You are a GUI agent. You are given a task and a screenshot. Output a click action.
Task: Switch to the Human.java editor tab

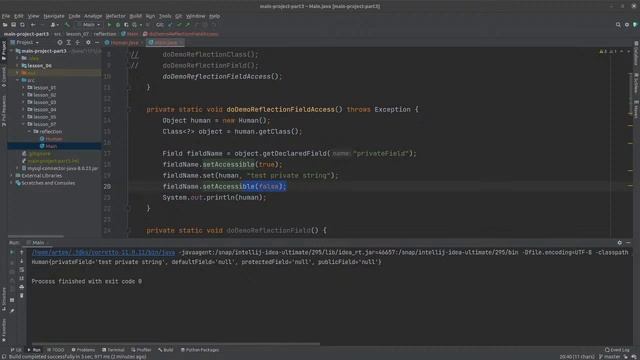coord(124,42)
